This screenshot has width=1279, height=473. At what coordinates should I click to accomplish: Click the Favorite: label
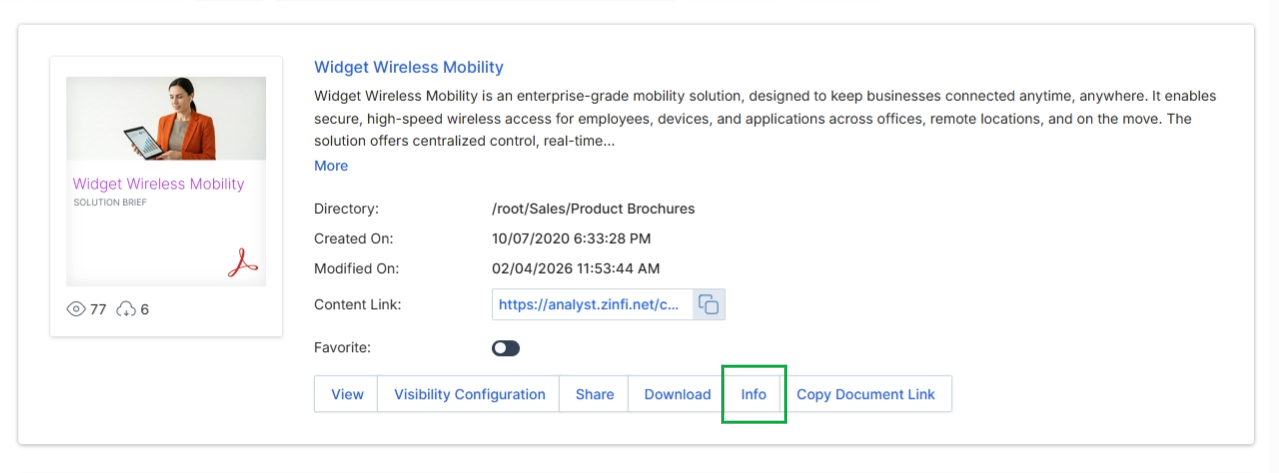pos(342,348)
